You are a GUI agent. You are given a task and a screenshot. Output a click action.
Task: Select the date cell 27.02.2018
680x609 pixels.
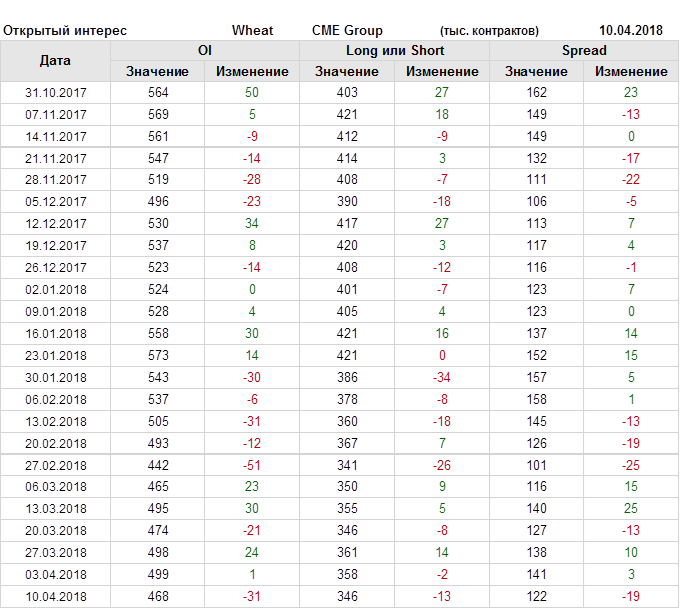[x=56, y=465]
